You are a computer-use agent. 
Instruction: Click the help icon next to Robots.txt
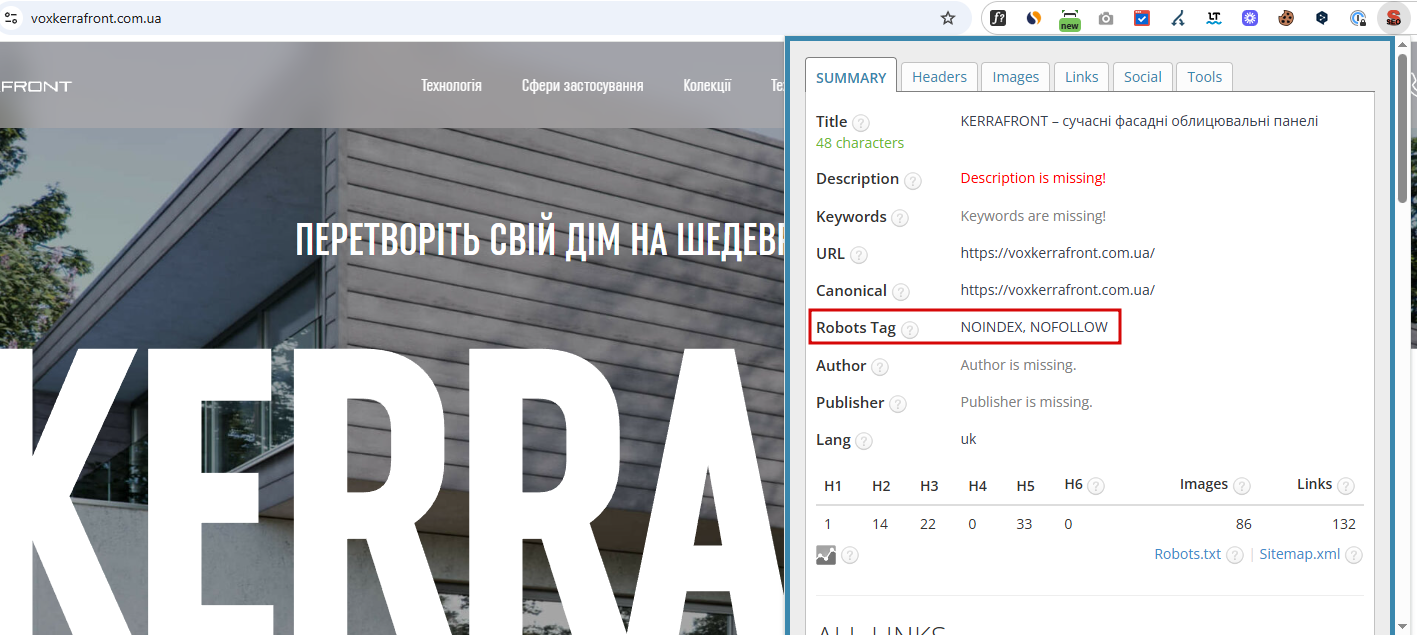pyautogui.click(x=1235, y=555)
